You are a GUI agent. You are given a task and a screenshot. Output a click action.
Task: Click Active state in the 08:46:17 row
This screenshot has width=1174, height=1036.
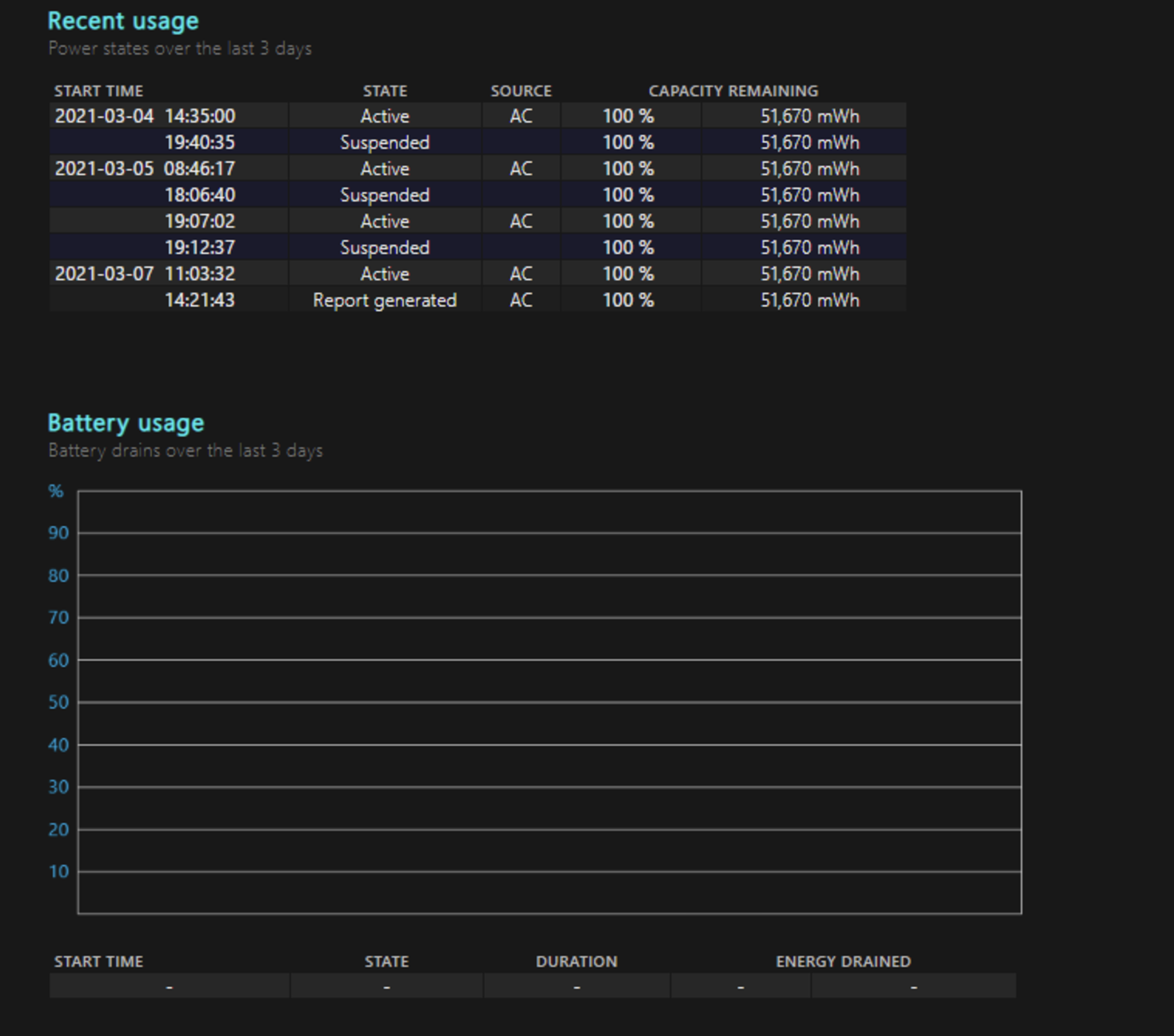coord(385,169)
